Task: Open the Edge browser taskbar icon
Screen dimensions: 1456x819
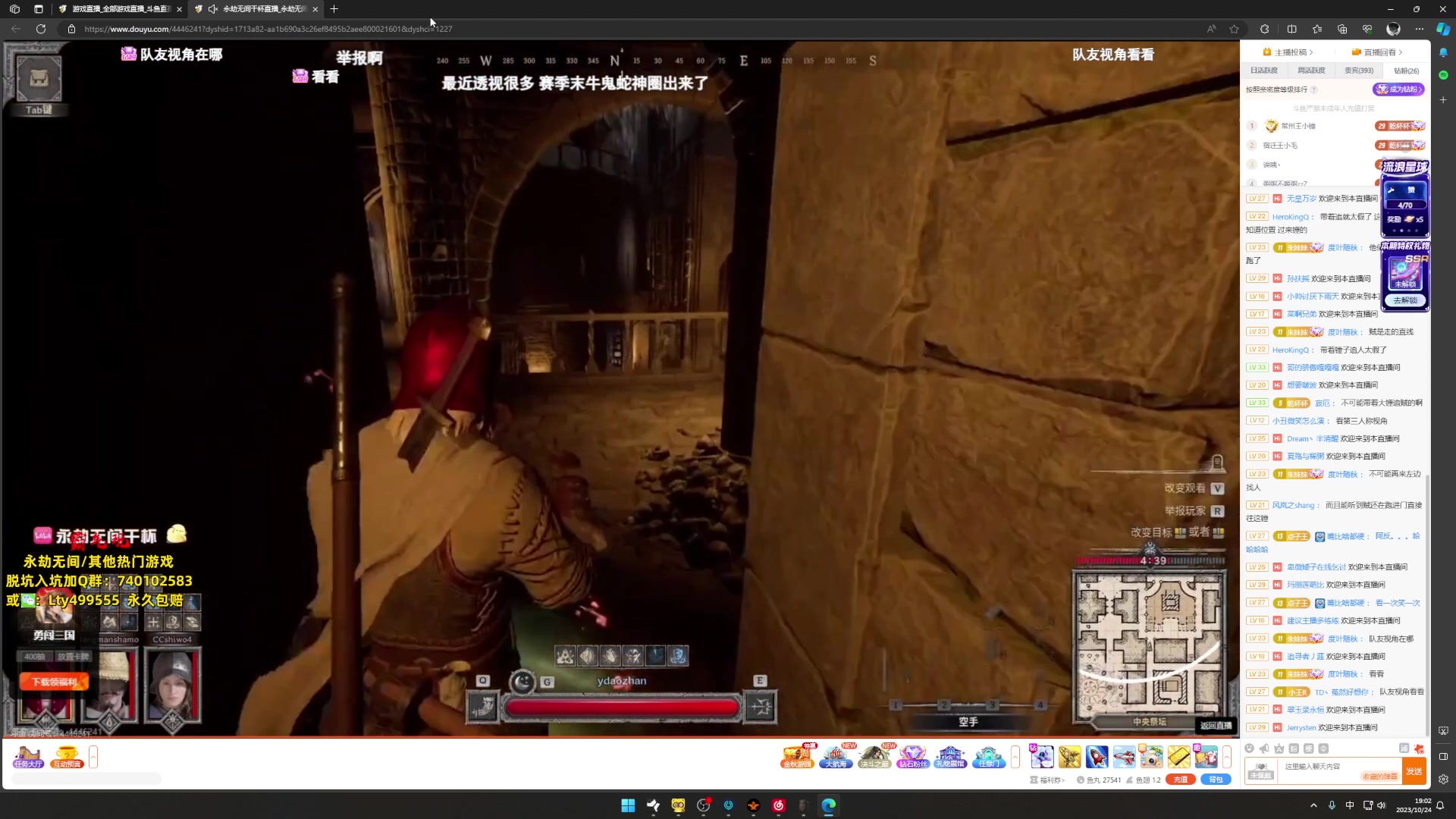Action: (828, 805)
